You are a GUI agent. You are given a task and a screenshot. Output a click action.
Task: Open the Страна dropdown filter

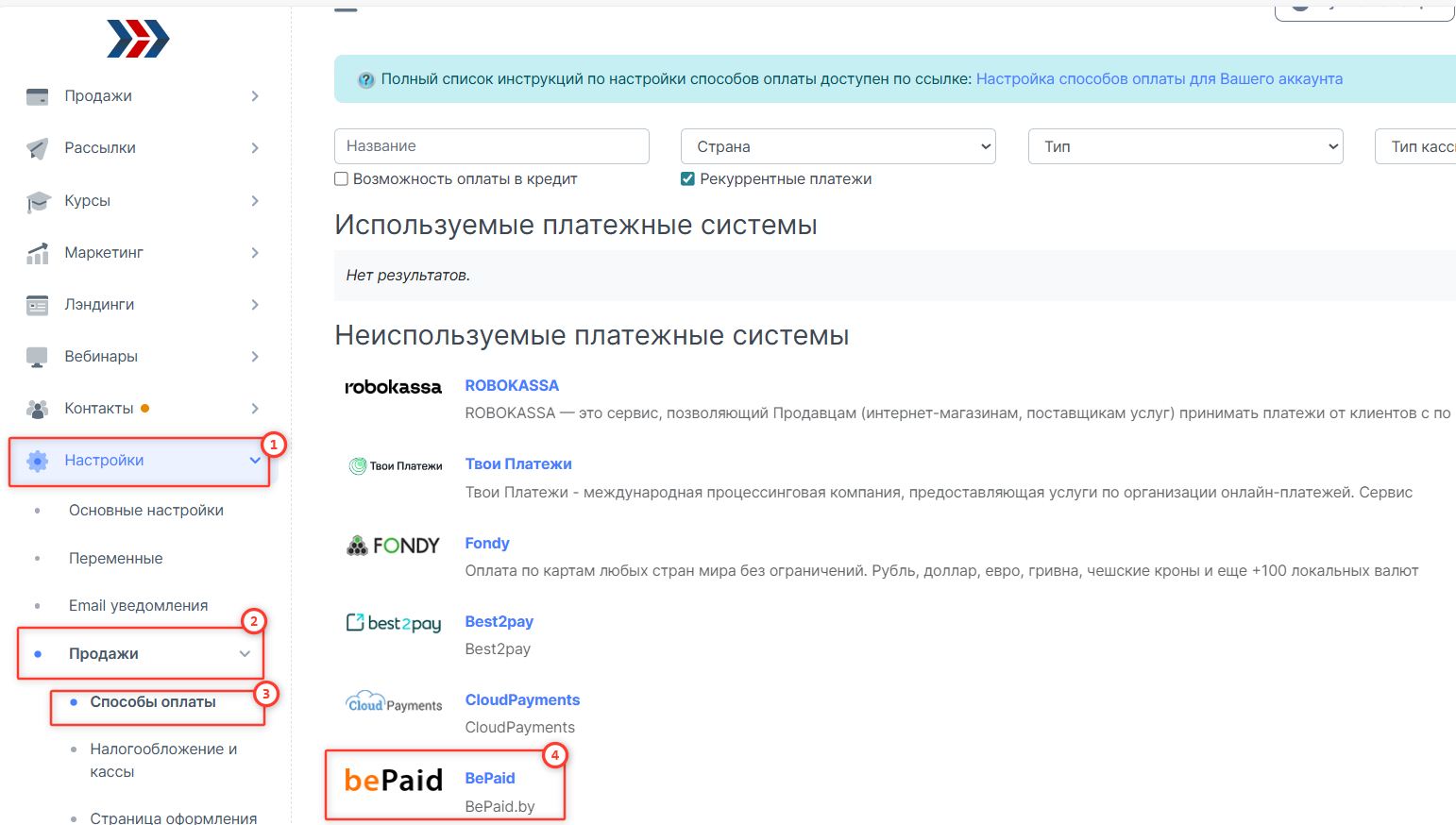[838, 146]
